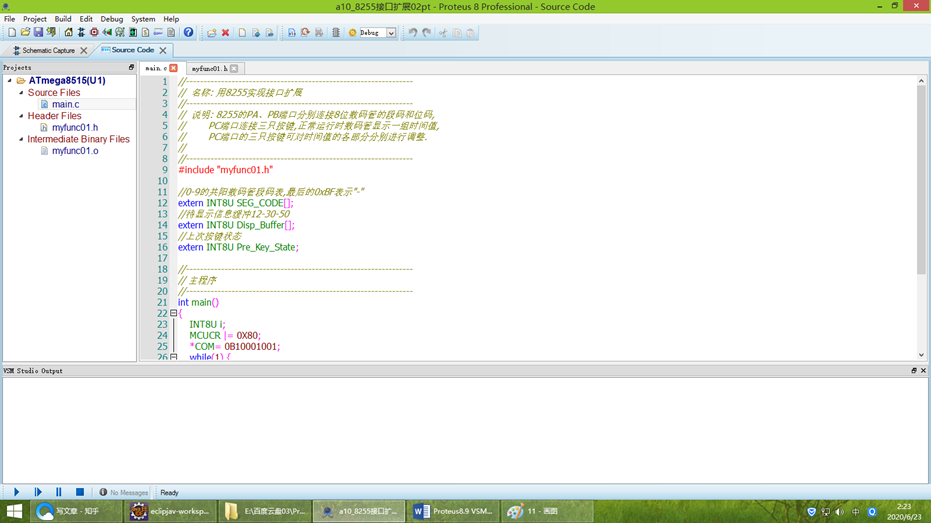Click the New Project toolbar icon
The width and height of the screenshot is (931, 524).
point(12,33)
